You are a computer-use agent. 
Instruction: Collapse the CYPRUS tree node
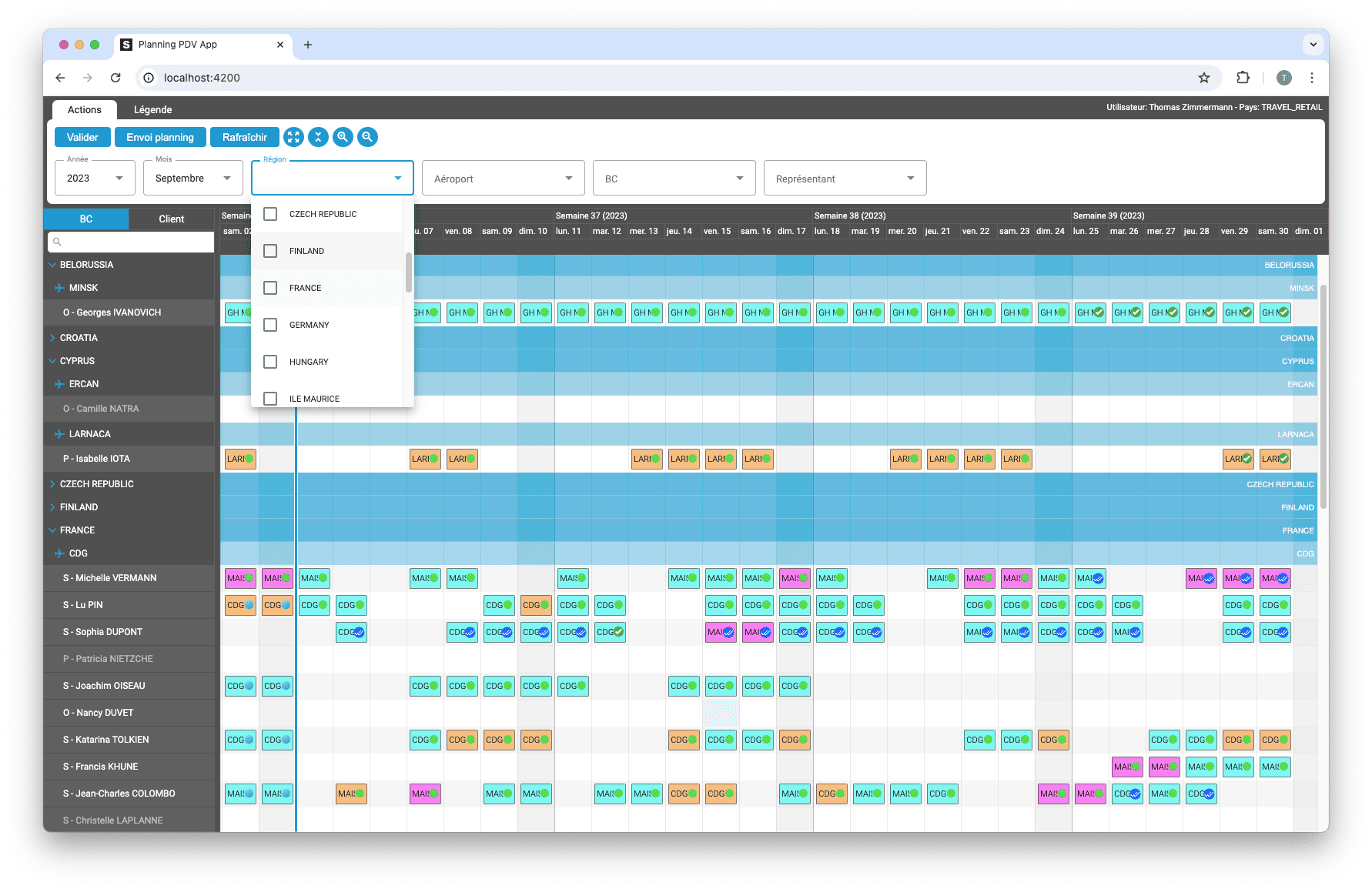(x=51, y=360)
